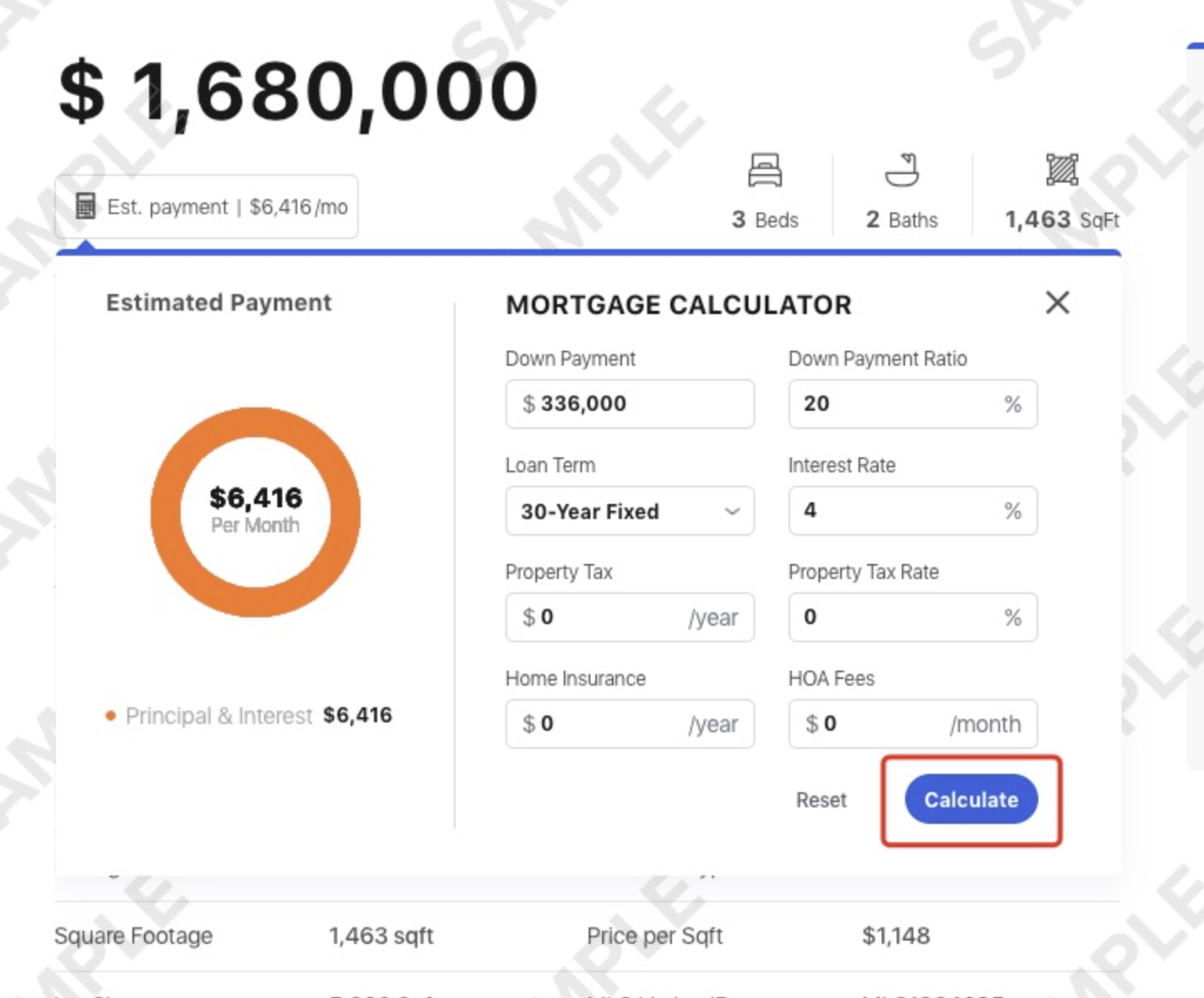Click the calculator icon beside Est. payment
Image resolution: width=1204 pixels, height=998 pixels.
click(x=85, y=206)
